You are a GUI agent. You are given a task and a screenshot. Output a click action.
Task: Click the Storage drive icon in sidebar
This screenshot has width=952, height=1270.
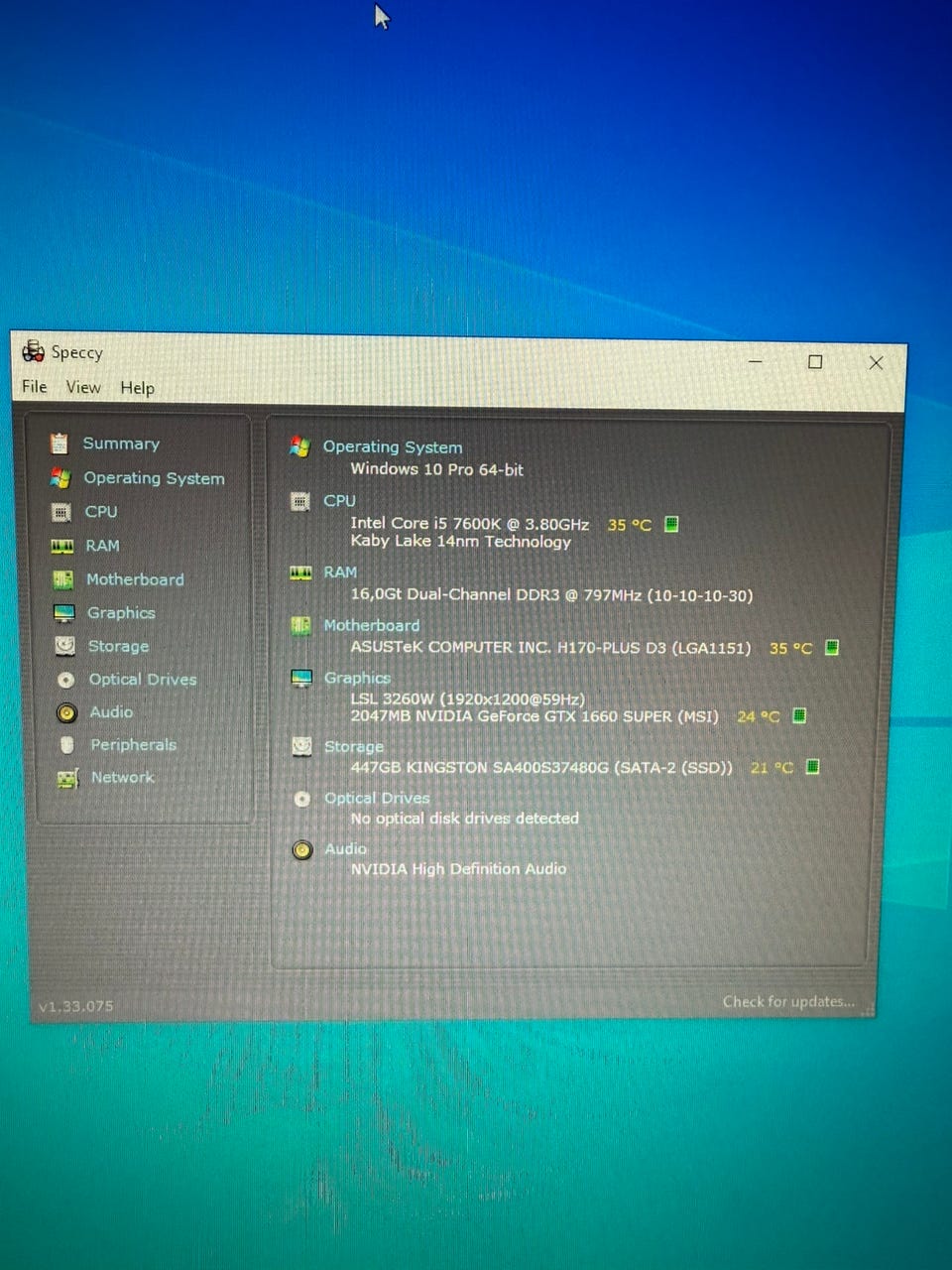(x=65, y=646)
